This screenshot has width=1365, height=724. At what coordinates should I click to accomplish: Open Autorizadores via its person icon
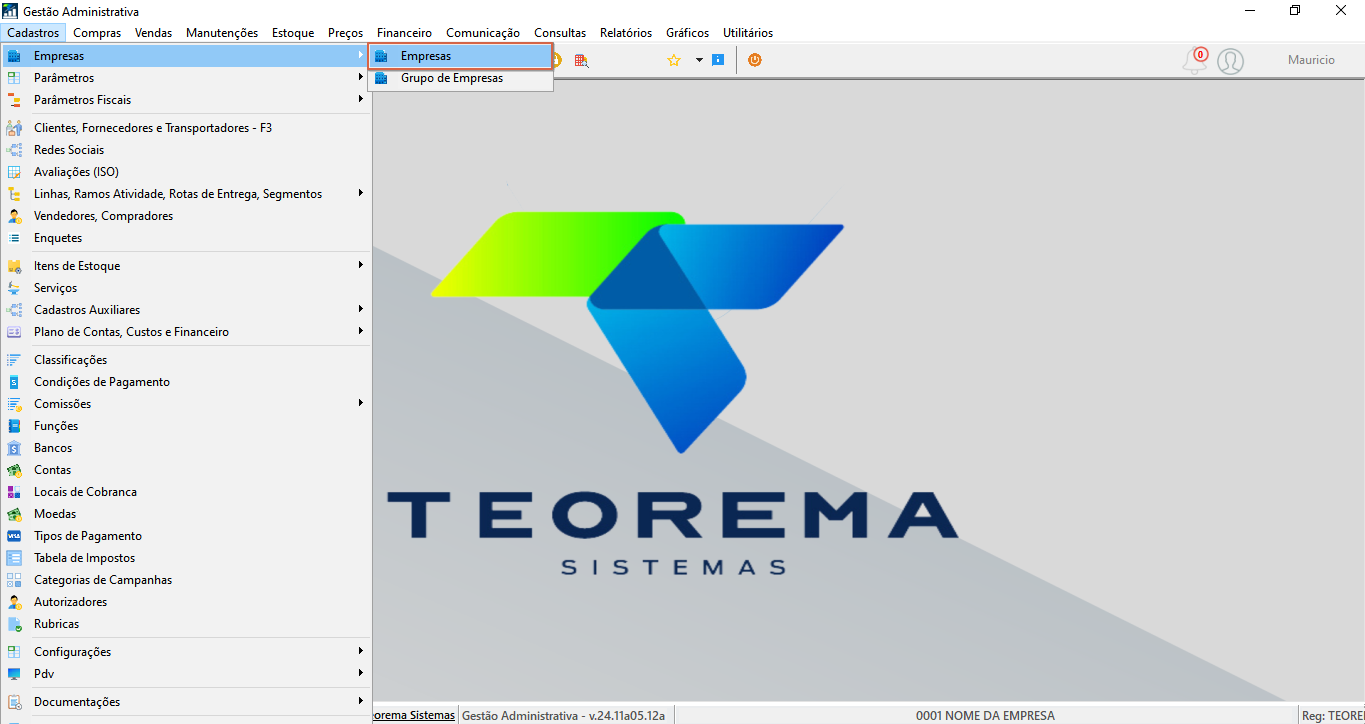click(14, 602)
